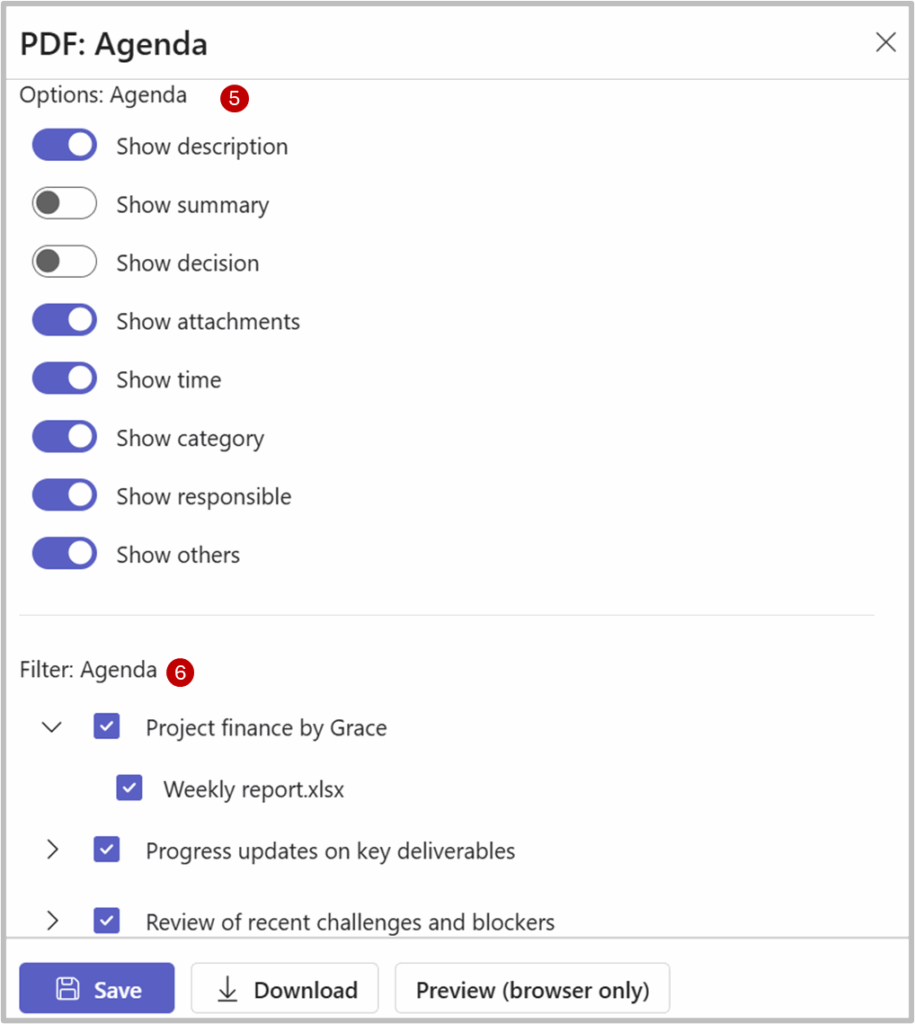This screenshot has width=915, height=1024.
Task: Expand Review of recent challenges and blockers
Action: (x=52, y=920)
